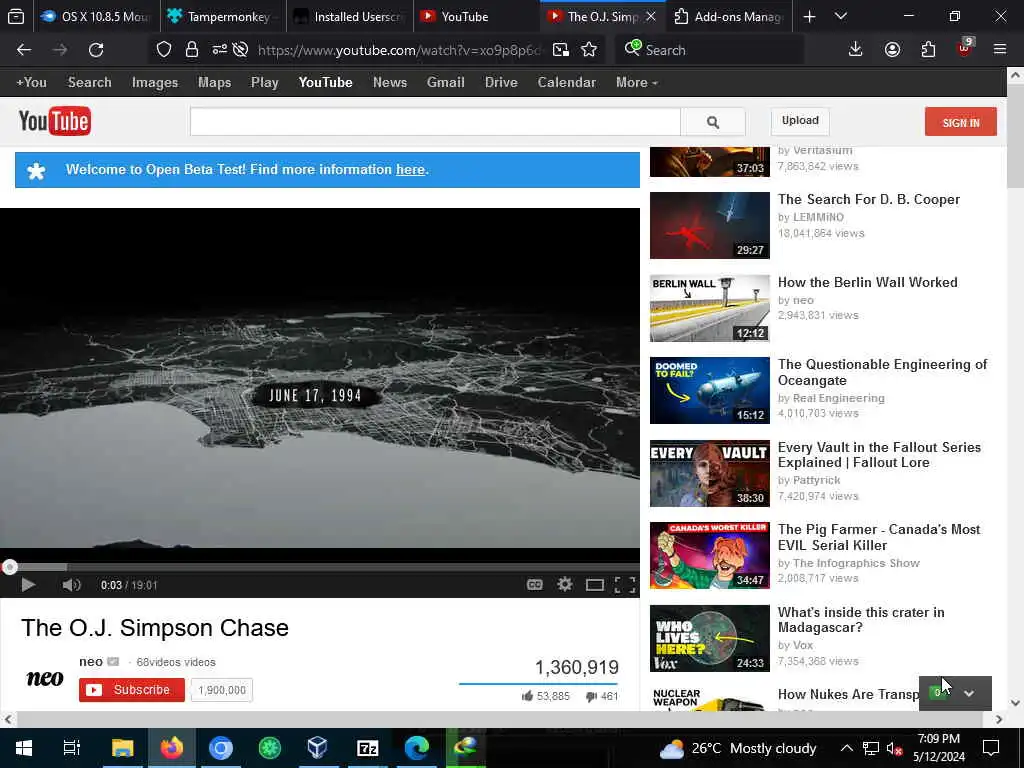Screen dimensions: 1024x768
Task: Open the extensions puzzle icon
Action: coord(928,50)
